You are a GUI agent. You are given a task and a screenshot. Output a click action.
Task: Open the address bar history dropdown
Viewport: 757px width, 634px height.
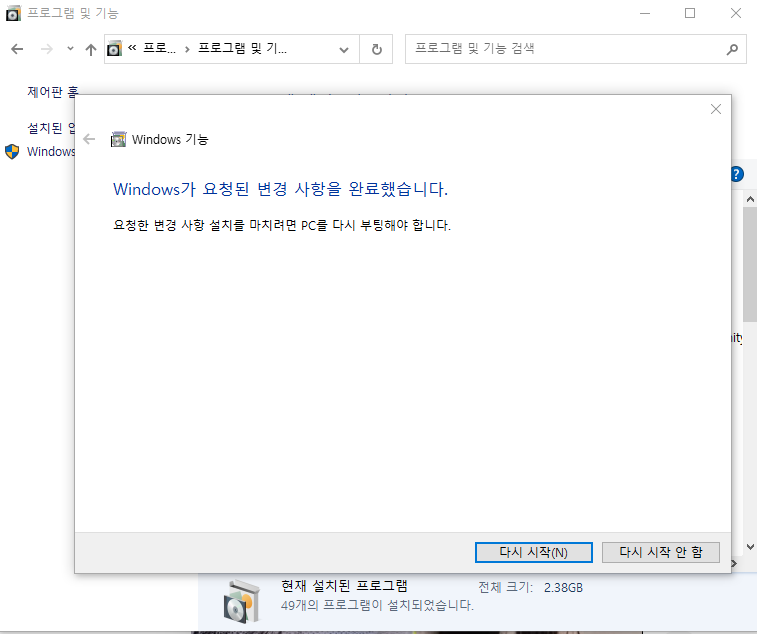click(344, 49)
